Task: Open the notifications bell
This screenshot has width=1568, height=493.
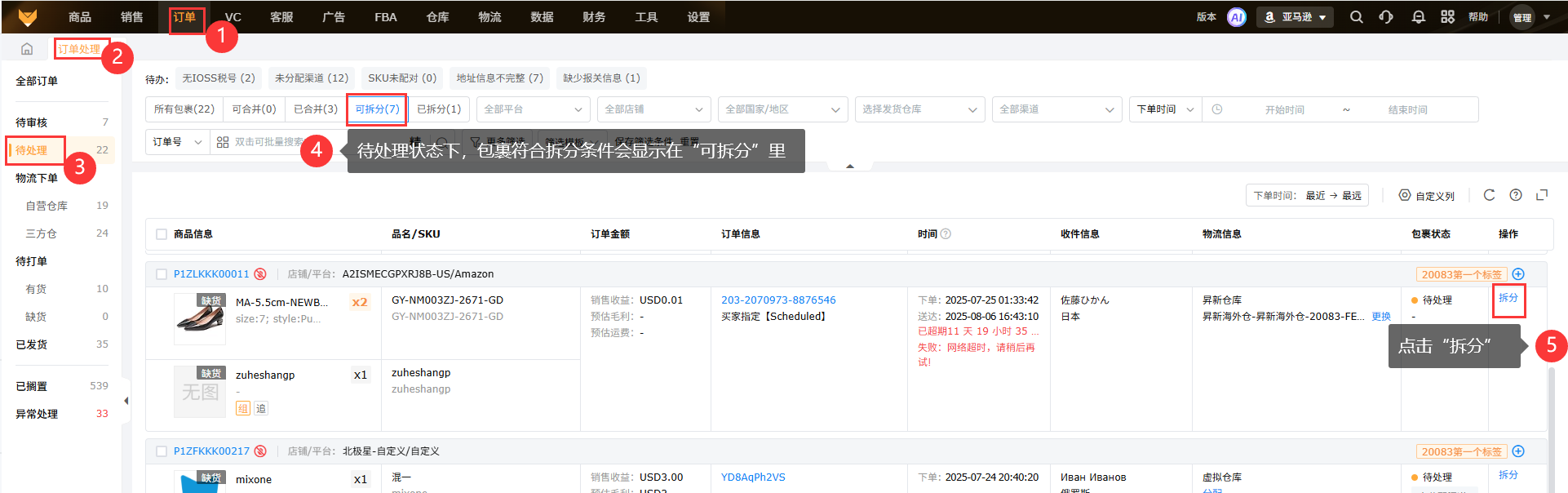Action: pos(1418,17)
